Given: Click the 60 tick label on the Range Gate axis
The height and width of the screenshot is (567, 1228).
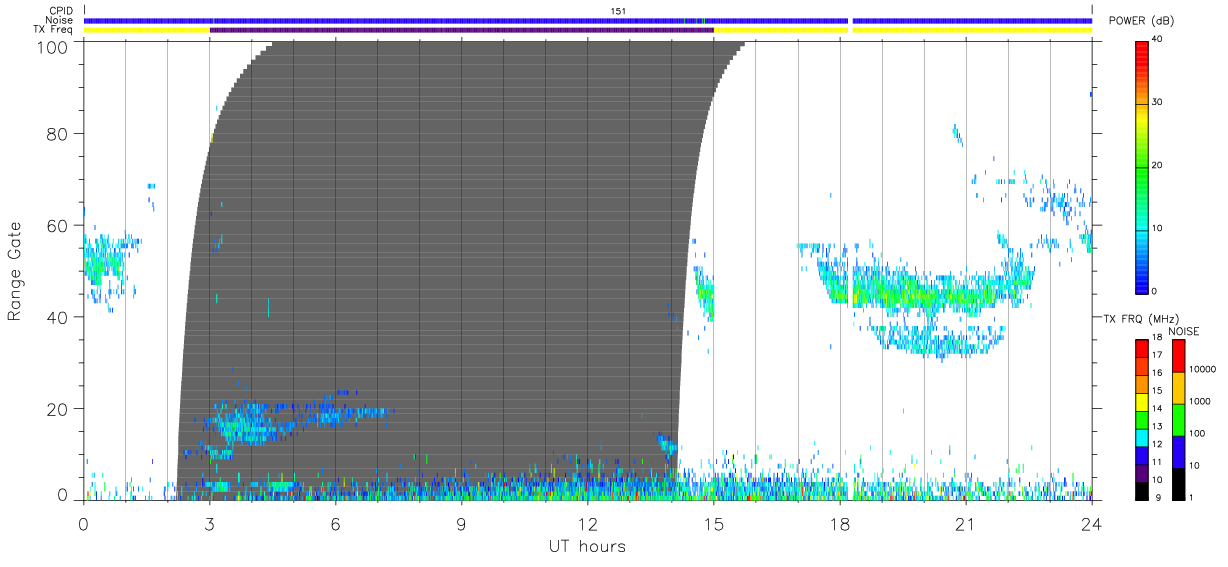Looking at the screenshot, I should (x=58, y=225).
